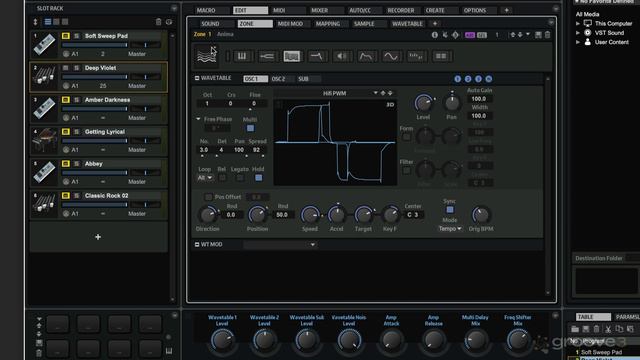Toggle the Hold checkbox
The height and width of the screenshot is (360, 640).
point(258,178)
